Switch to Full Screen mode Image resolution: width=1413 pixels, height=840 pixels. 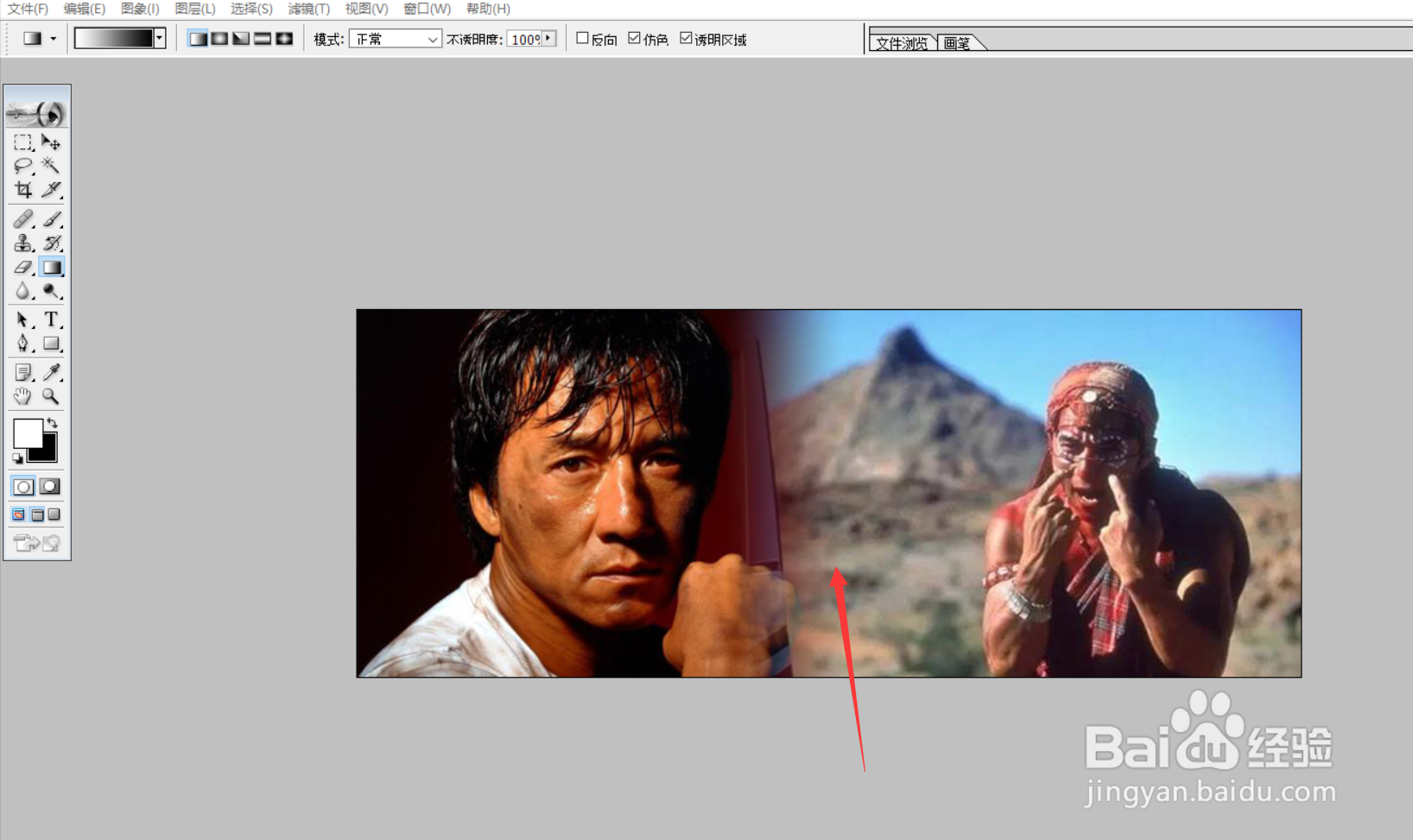[x=54, y=515]
